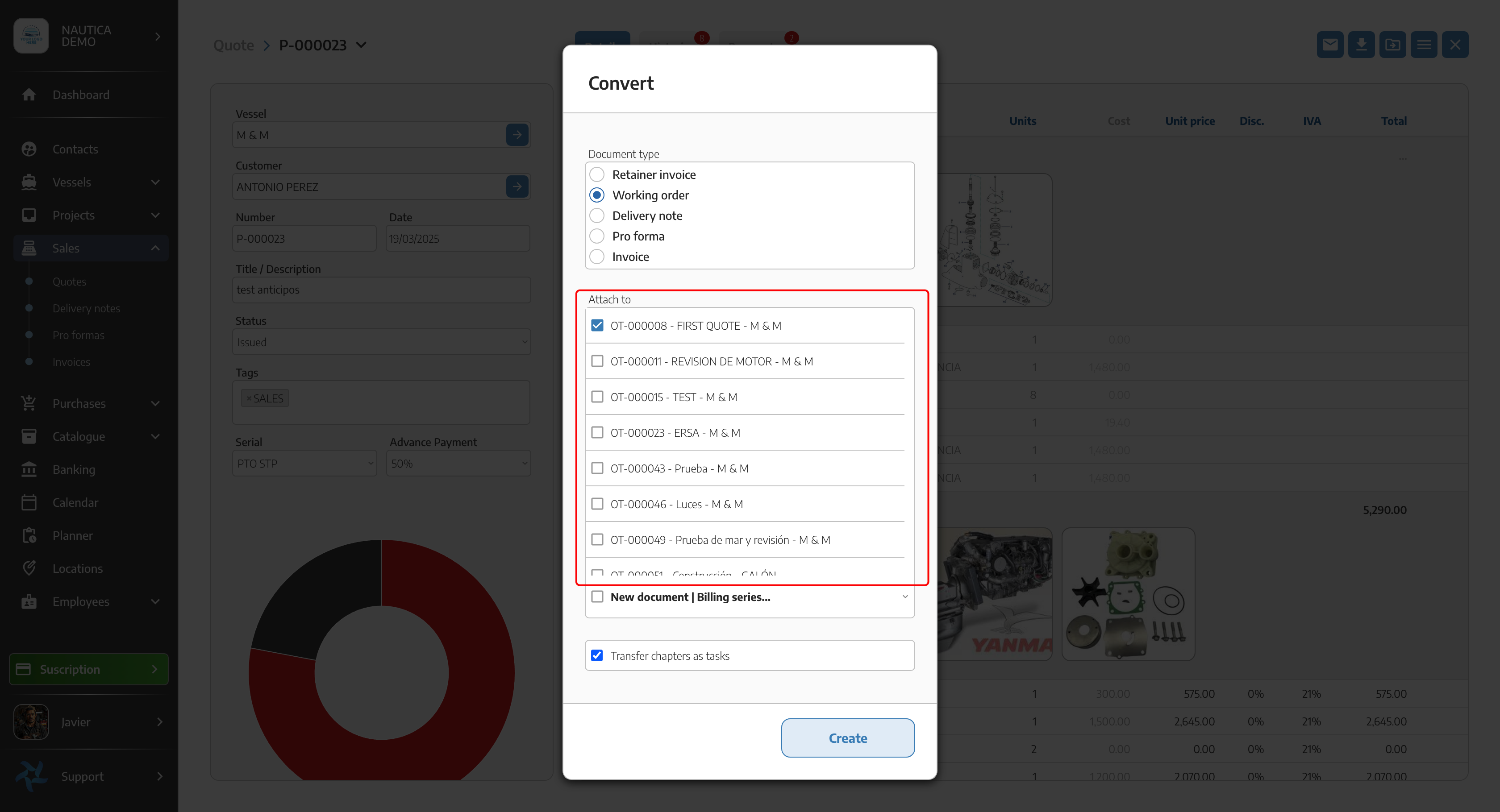Viewport: 1500px width, 812px height.
Task: Open the Quotes submenu item
Action: tap(69, 281)
